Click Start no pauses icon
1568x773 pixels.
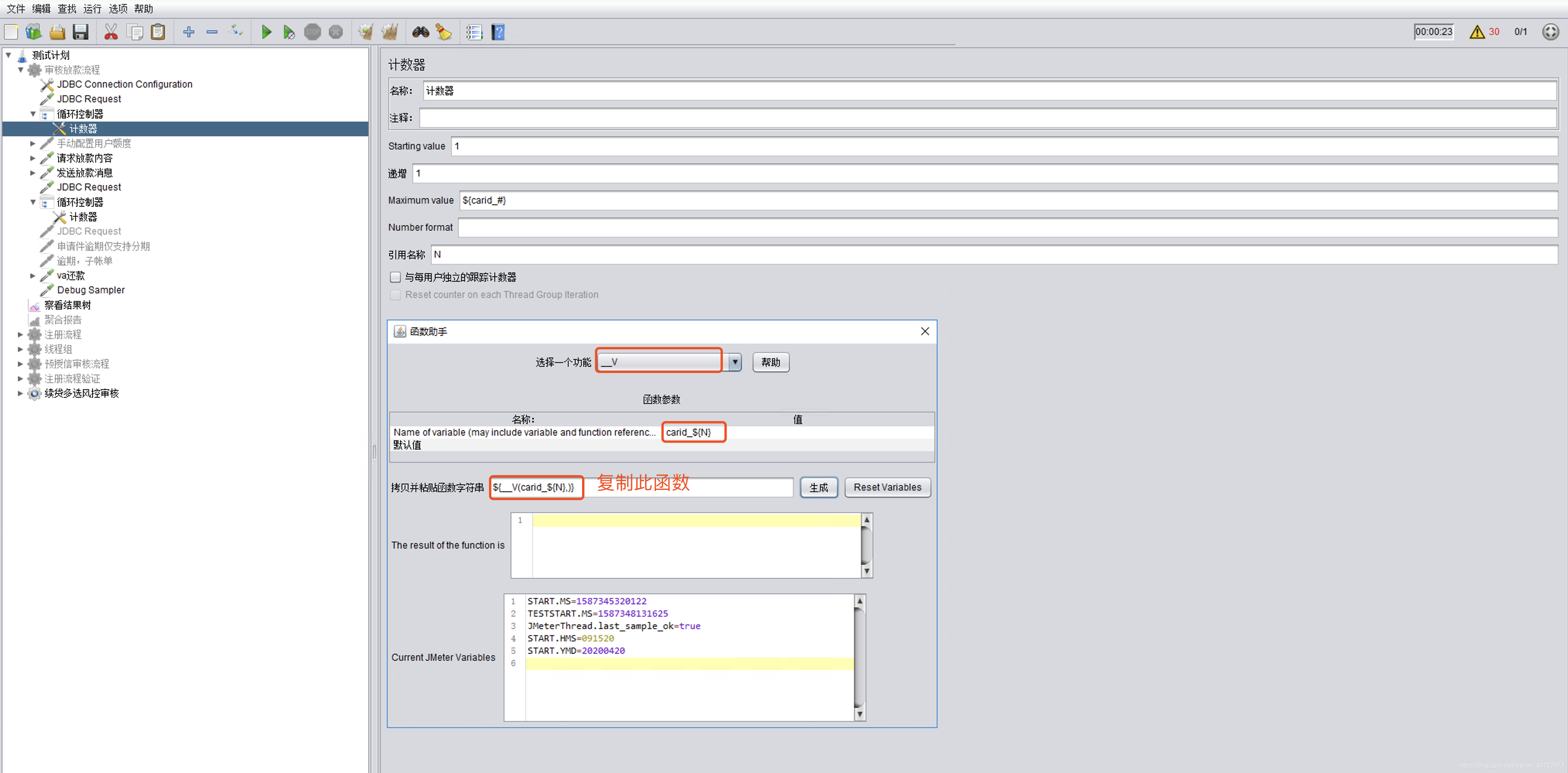point(289,32)
